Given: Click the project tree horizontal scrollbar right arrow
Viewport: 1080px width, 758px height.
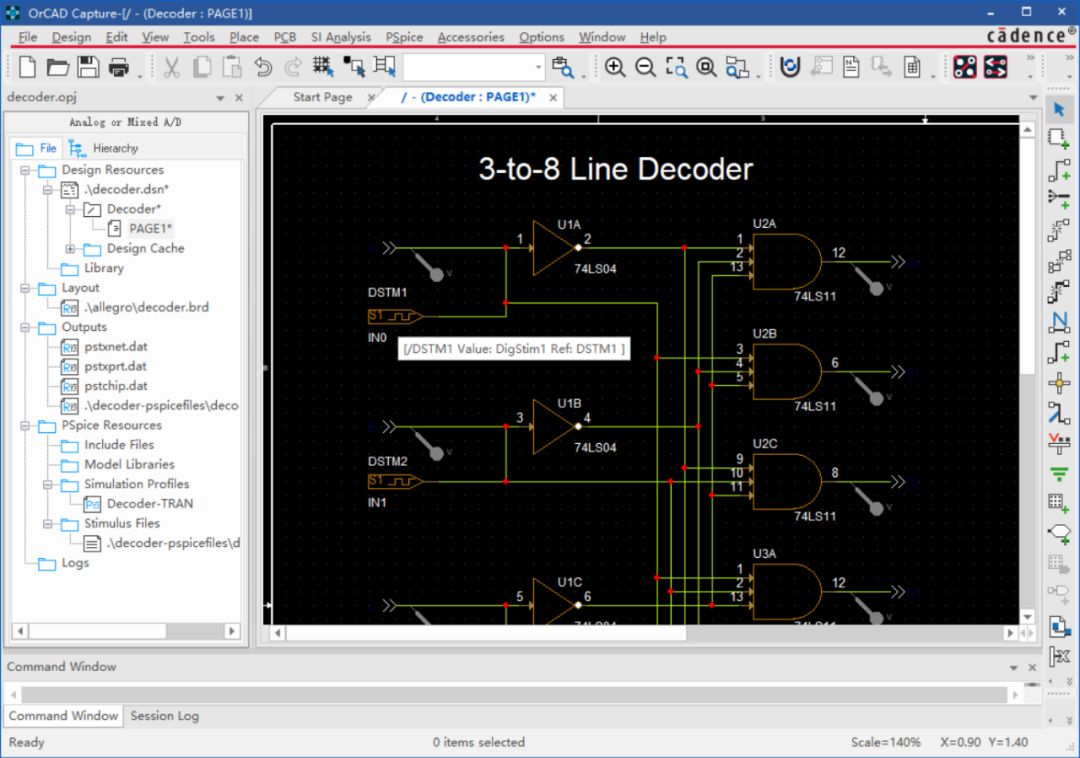Looking at the screenshot, I should click(x=232, y=631).
